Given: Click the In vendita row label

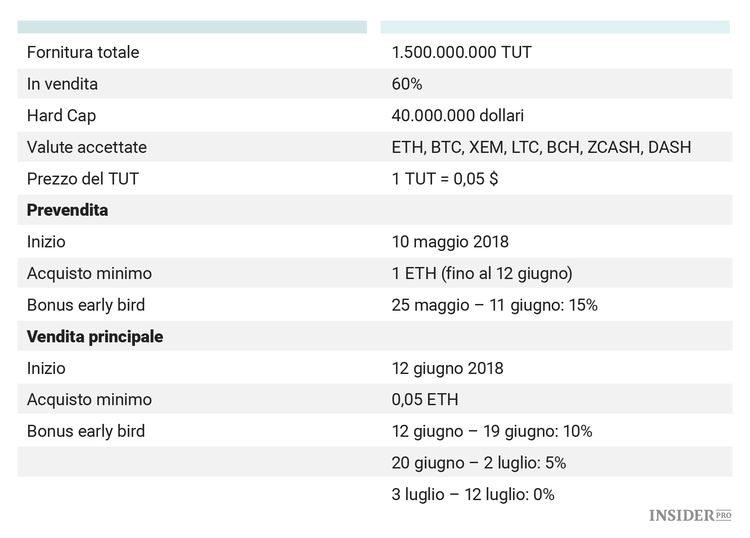Looking at the screenshot, I should click(x=62, y=84).
